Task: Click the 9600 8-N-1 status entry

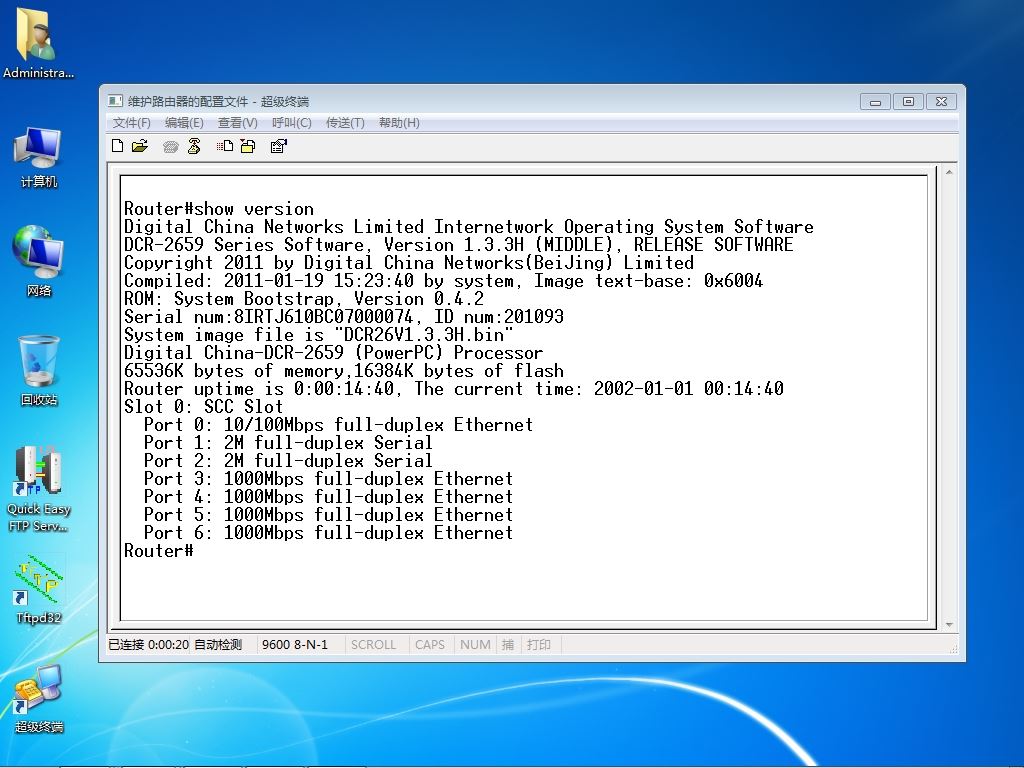Action: coord(295,645)
